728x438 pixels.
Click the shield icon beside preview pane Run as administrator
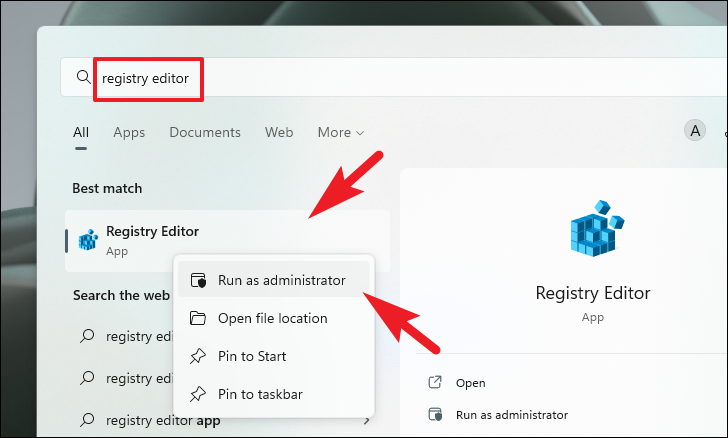435,414
